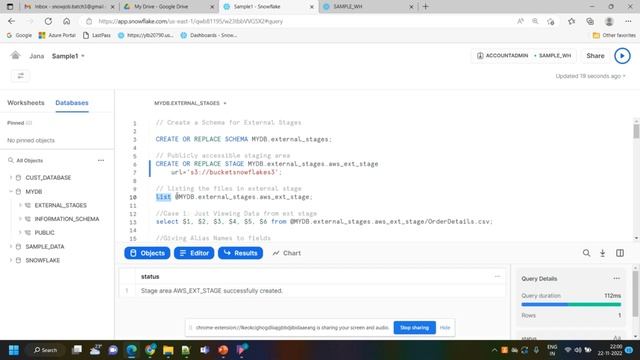Image resolution: width=640 pixels, height=360 pixels.
Task: Open browser favorites star icon
Action: tap(571, 21)
